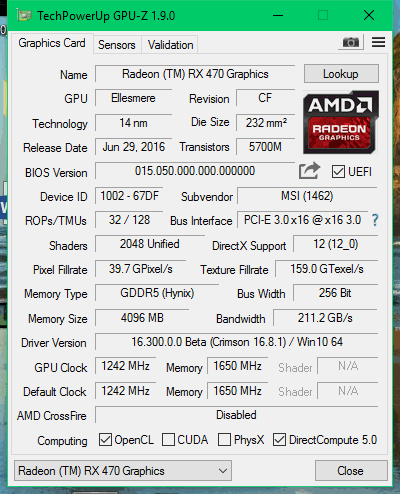
Task: Enable the CUDA checkbox
Action: 168,440
